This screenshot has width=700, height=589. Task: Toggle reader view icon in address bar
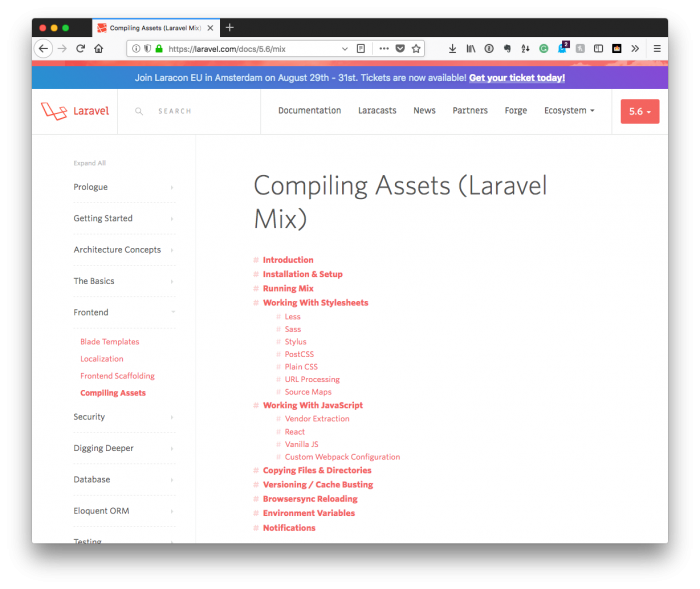(361, 49)
